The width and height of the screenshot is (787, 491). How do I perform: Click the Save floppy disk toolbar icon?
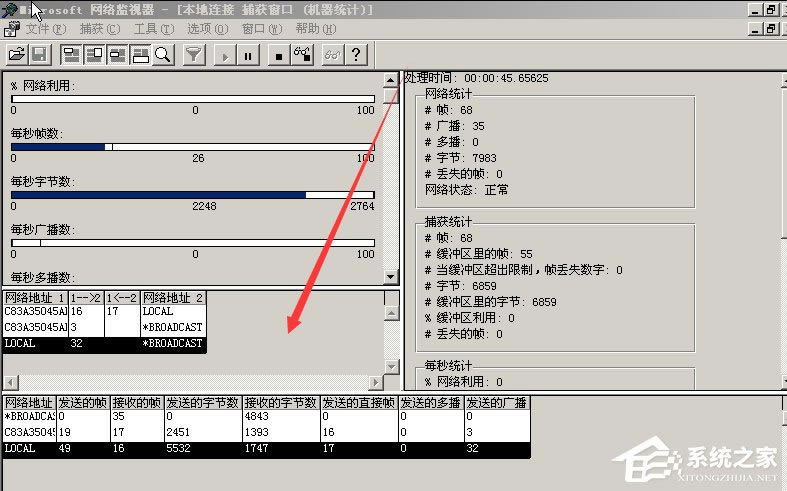(40, 54)
